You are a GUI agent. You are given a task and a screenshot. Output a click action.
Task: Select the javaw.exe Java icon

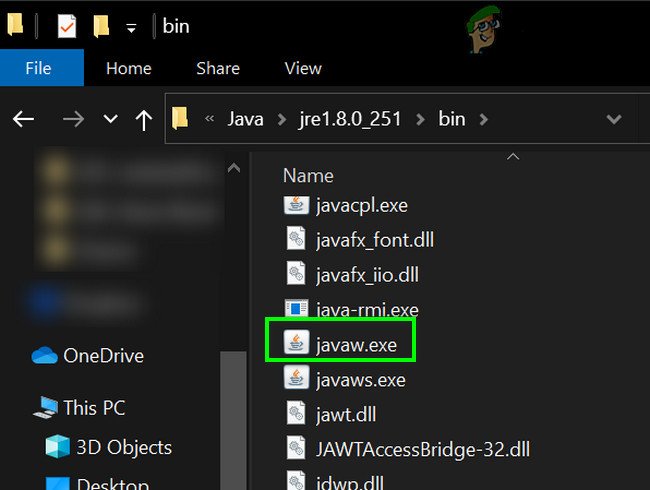click(x=296, y=342)
